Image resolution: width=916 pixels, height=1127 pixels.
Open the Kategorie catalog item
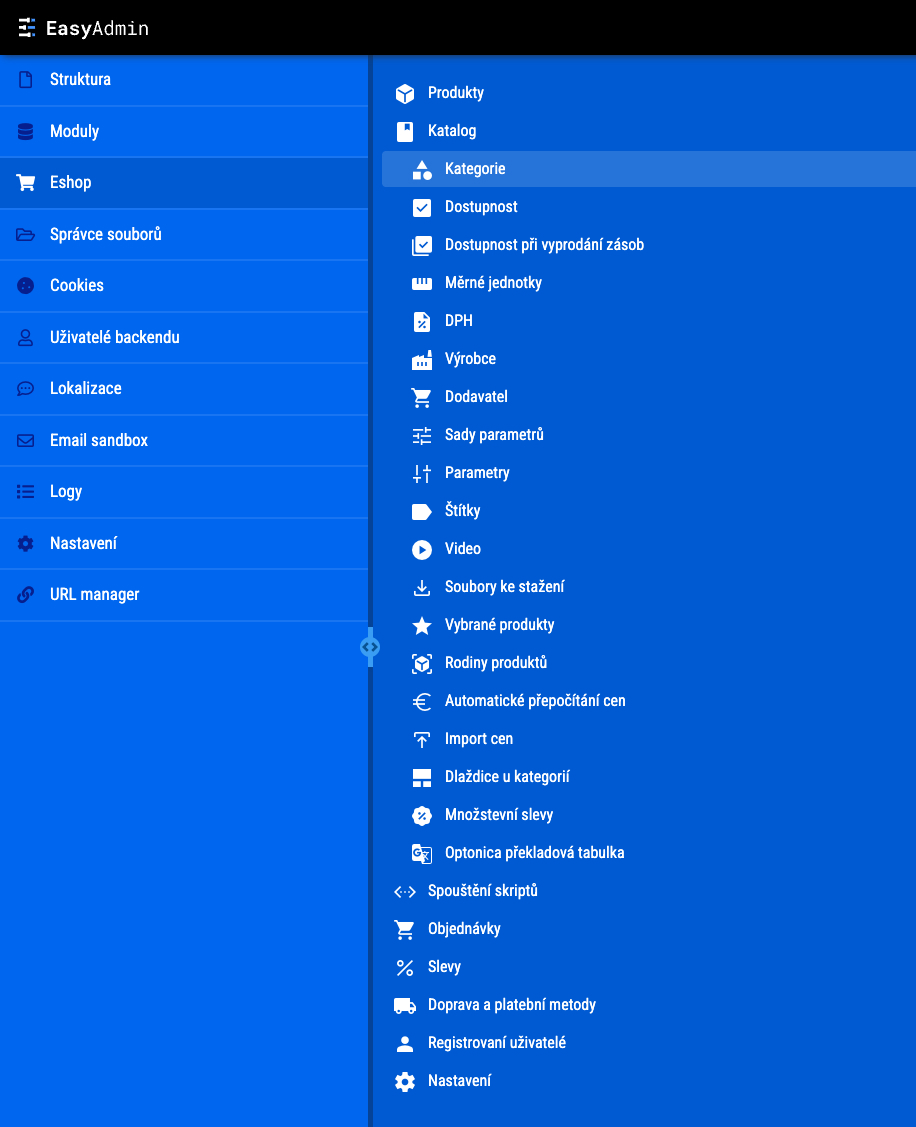[x=475, y=169]
